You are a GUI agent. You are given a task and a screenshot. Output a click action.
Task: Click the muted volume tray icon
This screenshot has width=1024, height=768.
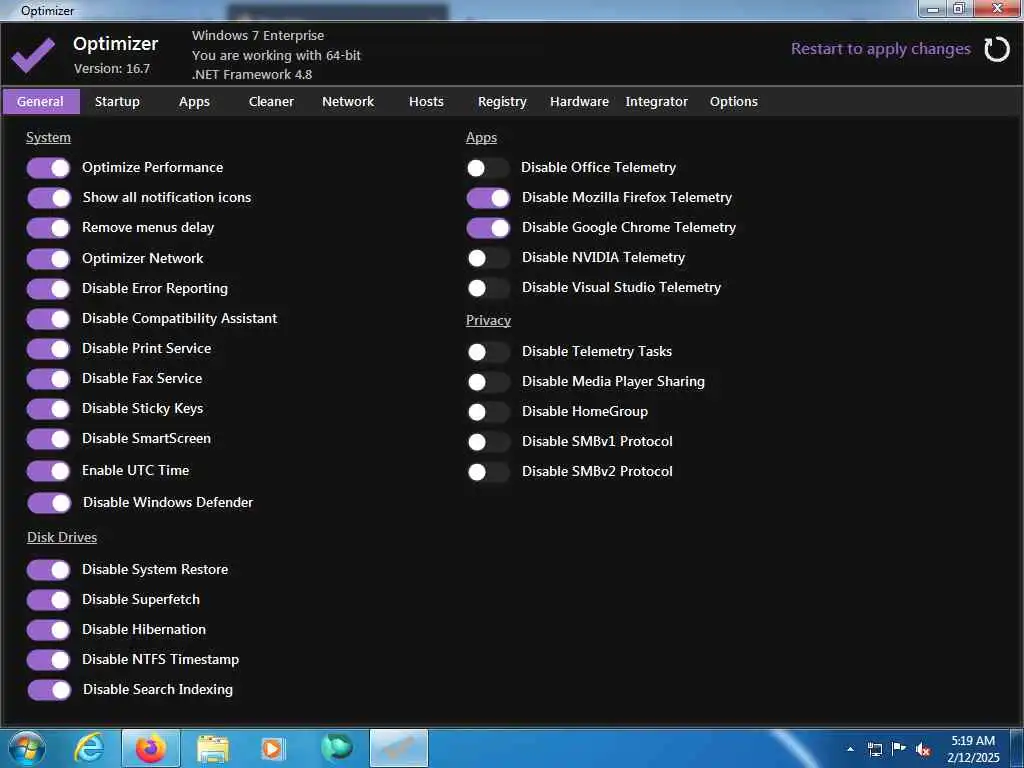[923, 749]
